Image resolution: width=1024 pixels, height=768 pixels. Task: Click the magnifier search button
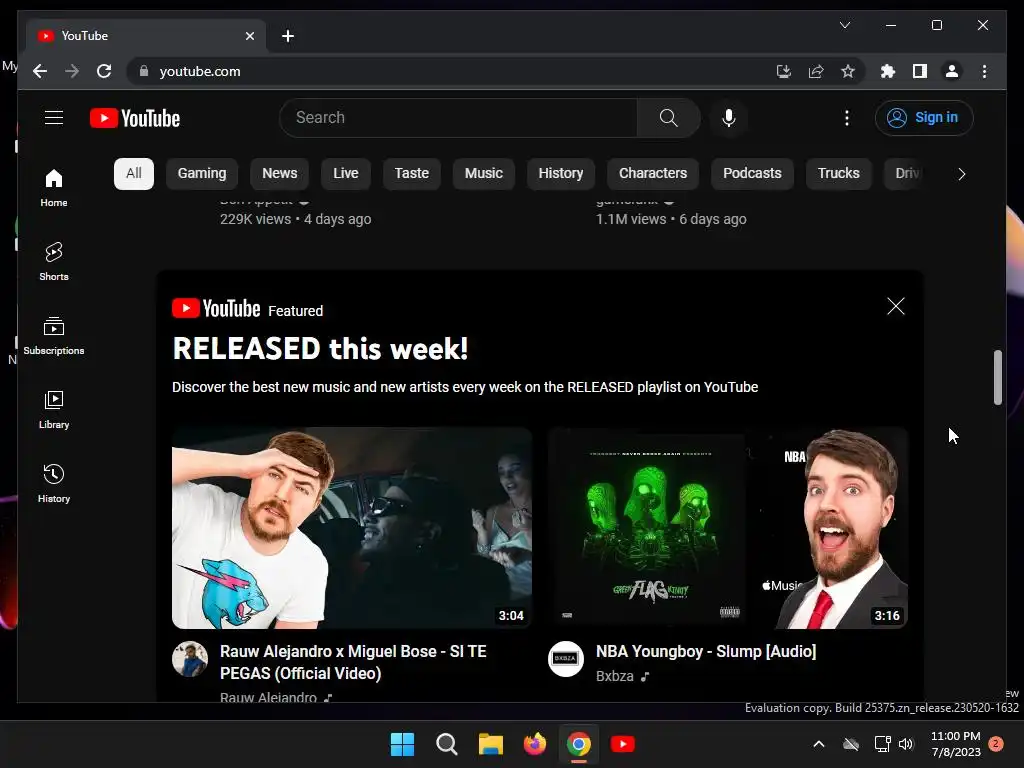tap(668, 118)
